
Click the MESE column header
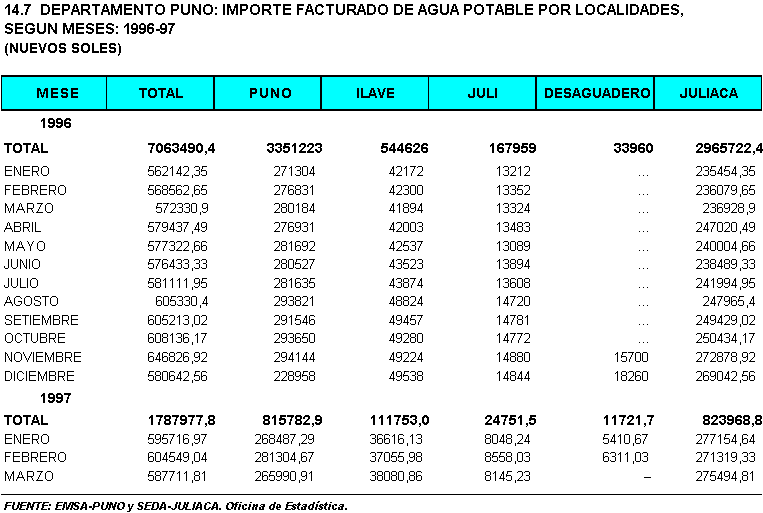(58, 93)
